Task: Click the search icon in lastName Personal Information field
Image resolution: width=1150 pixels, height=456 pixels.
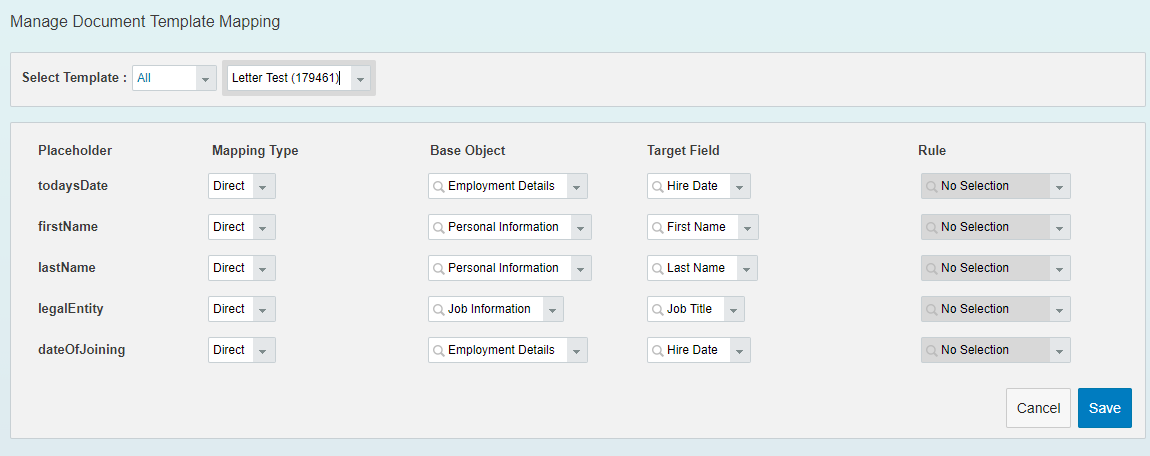Action: coord(439,268)
